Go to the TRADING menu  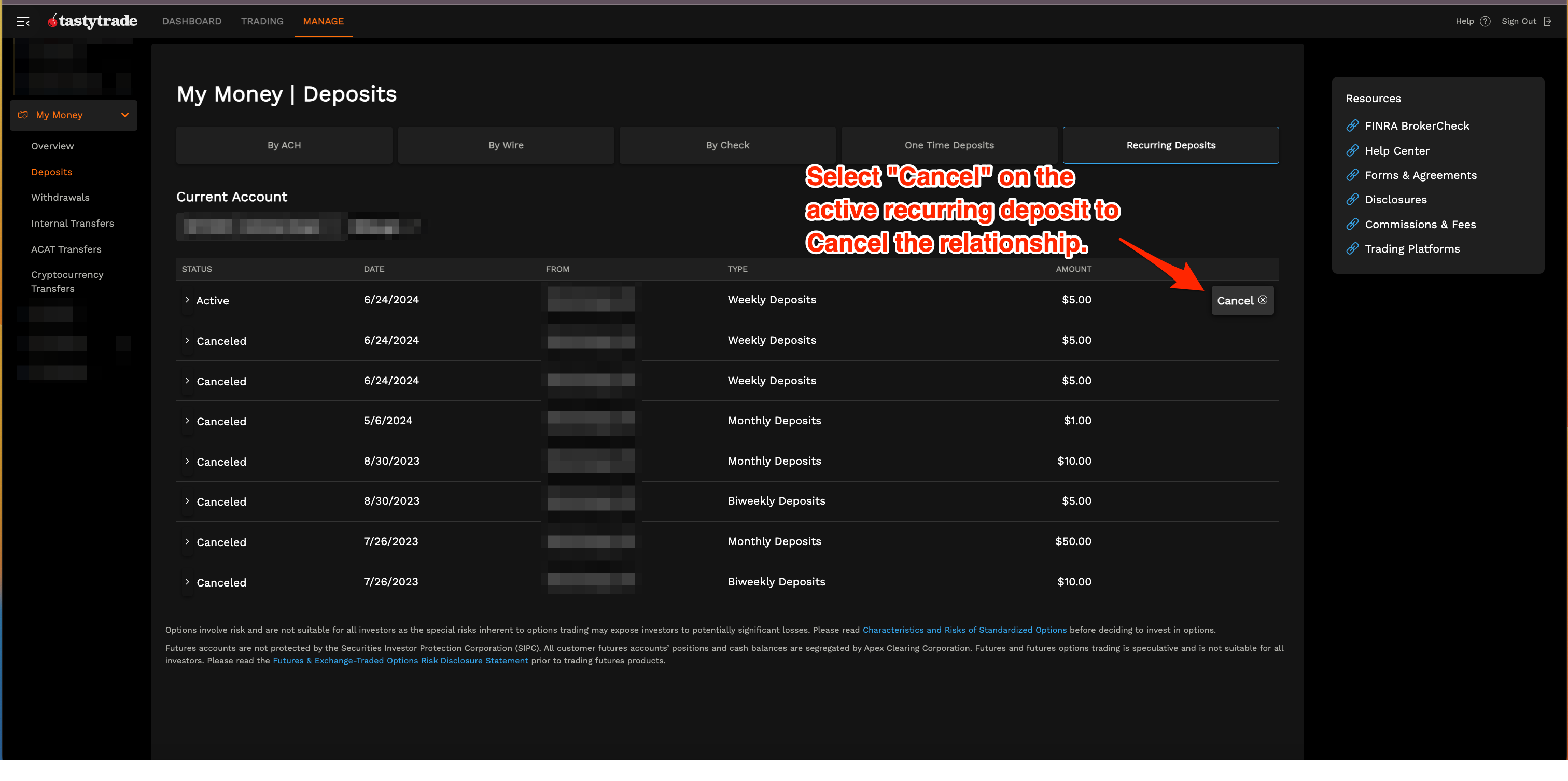coord(262,21)
